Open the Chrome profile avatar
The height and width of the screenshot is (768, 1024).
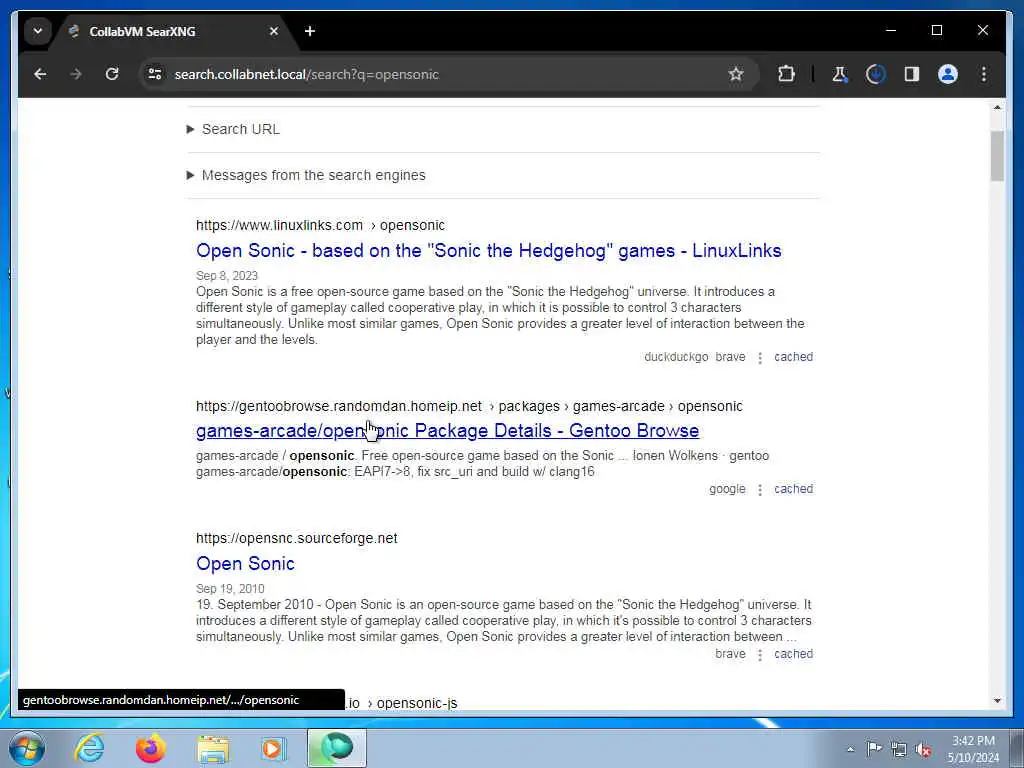click(x=948, y=74)
